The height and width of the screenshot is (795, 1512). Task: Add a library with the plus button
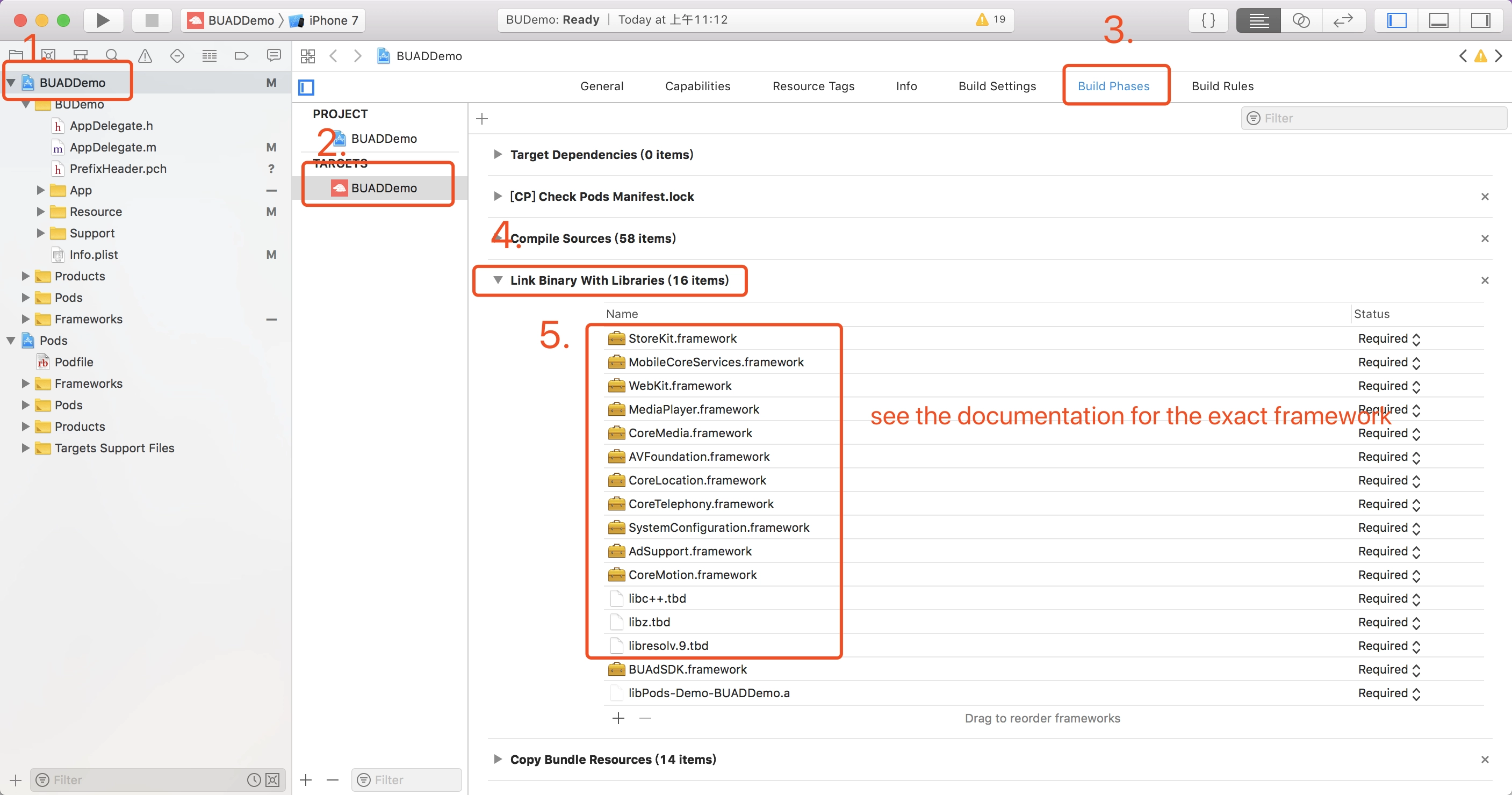pos(618,719)
